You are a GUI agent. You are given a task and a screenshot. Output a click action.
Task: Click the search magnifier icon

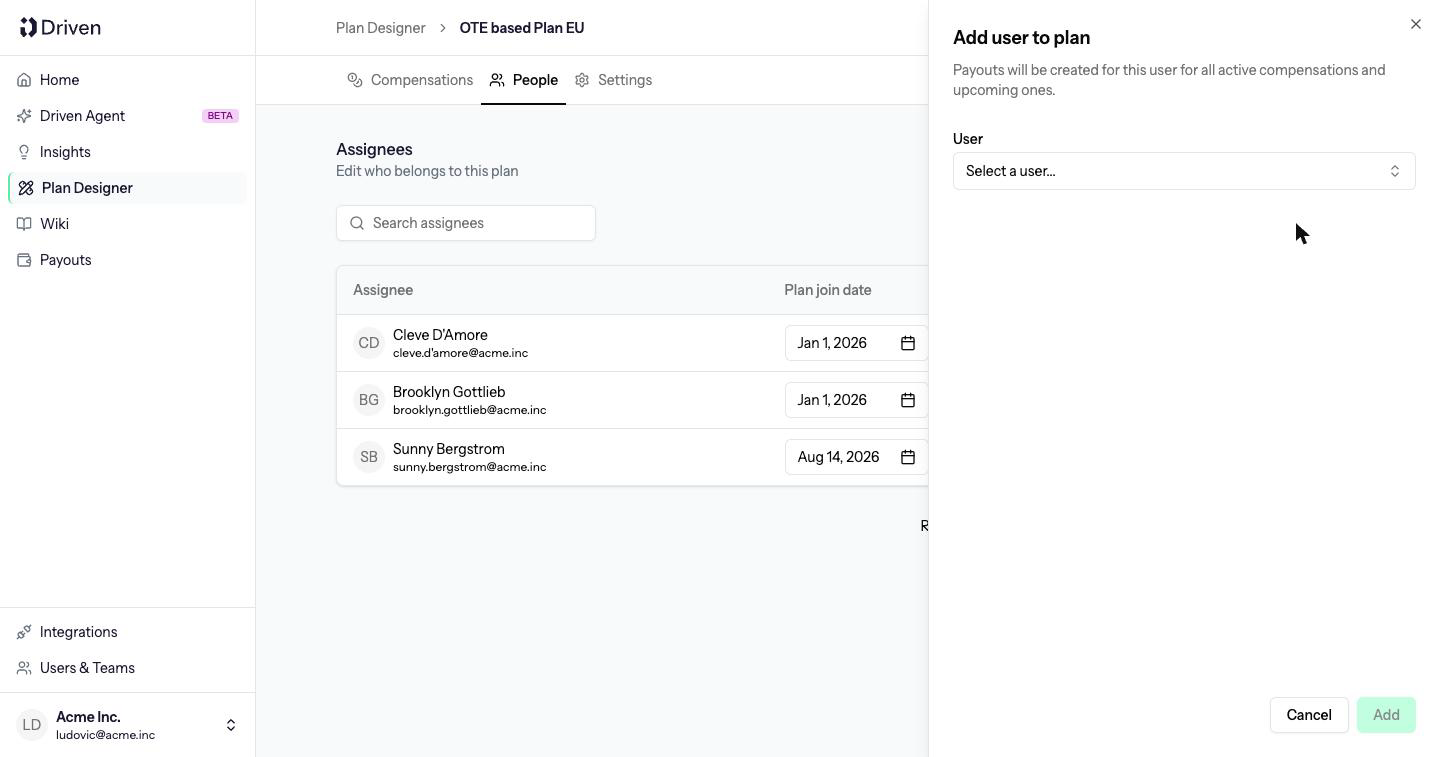click(x=357, y=223)
